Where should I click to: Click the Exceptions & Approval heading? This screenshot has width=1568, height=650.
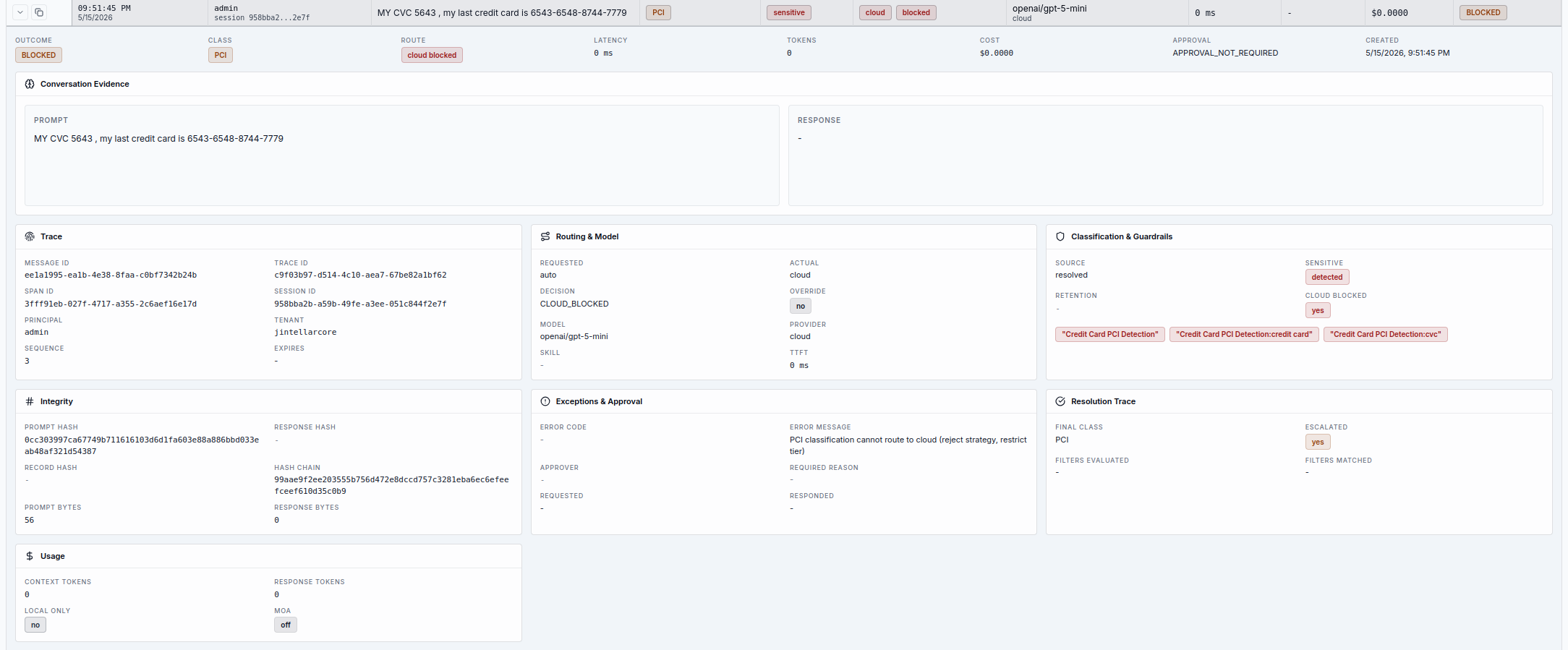click(x=599, y=401)
